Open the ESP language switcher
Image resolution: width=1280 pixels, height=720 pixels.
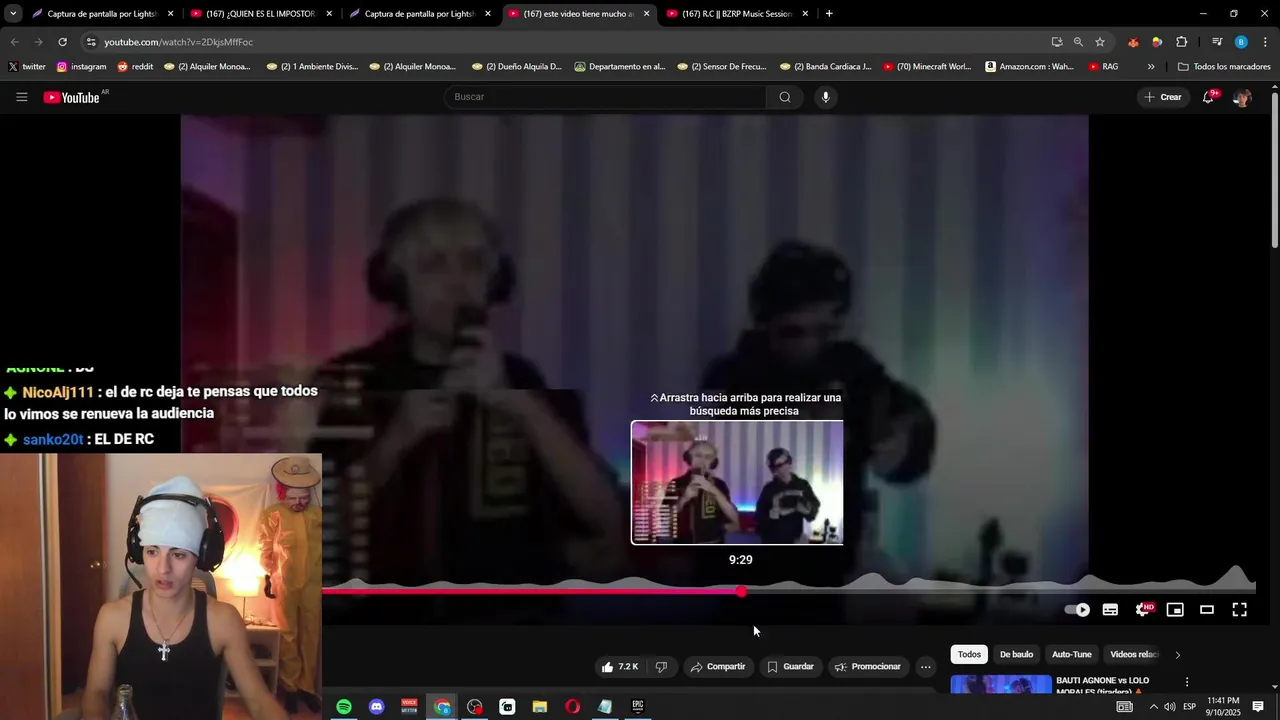click(1190, 707)
